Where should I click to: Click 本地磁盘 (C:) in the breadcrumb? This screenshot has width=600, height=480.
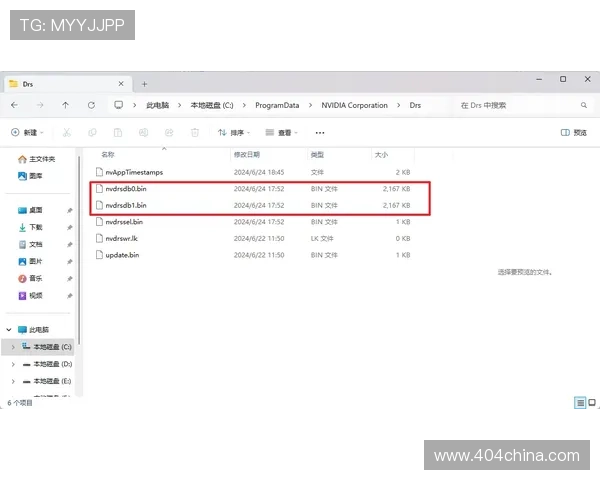tap(212, 105)
